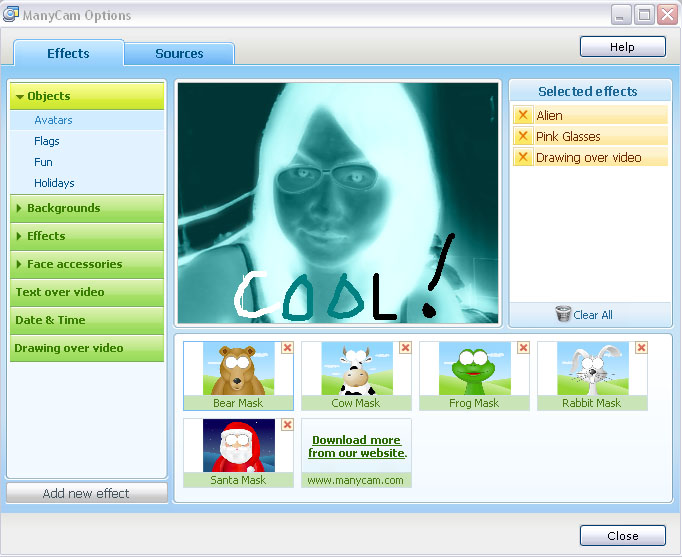Click the www.manycam.com link
The height and width of the screenshot is (557, 682).
pyautogui.click(x=355, y=480)
